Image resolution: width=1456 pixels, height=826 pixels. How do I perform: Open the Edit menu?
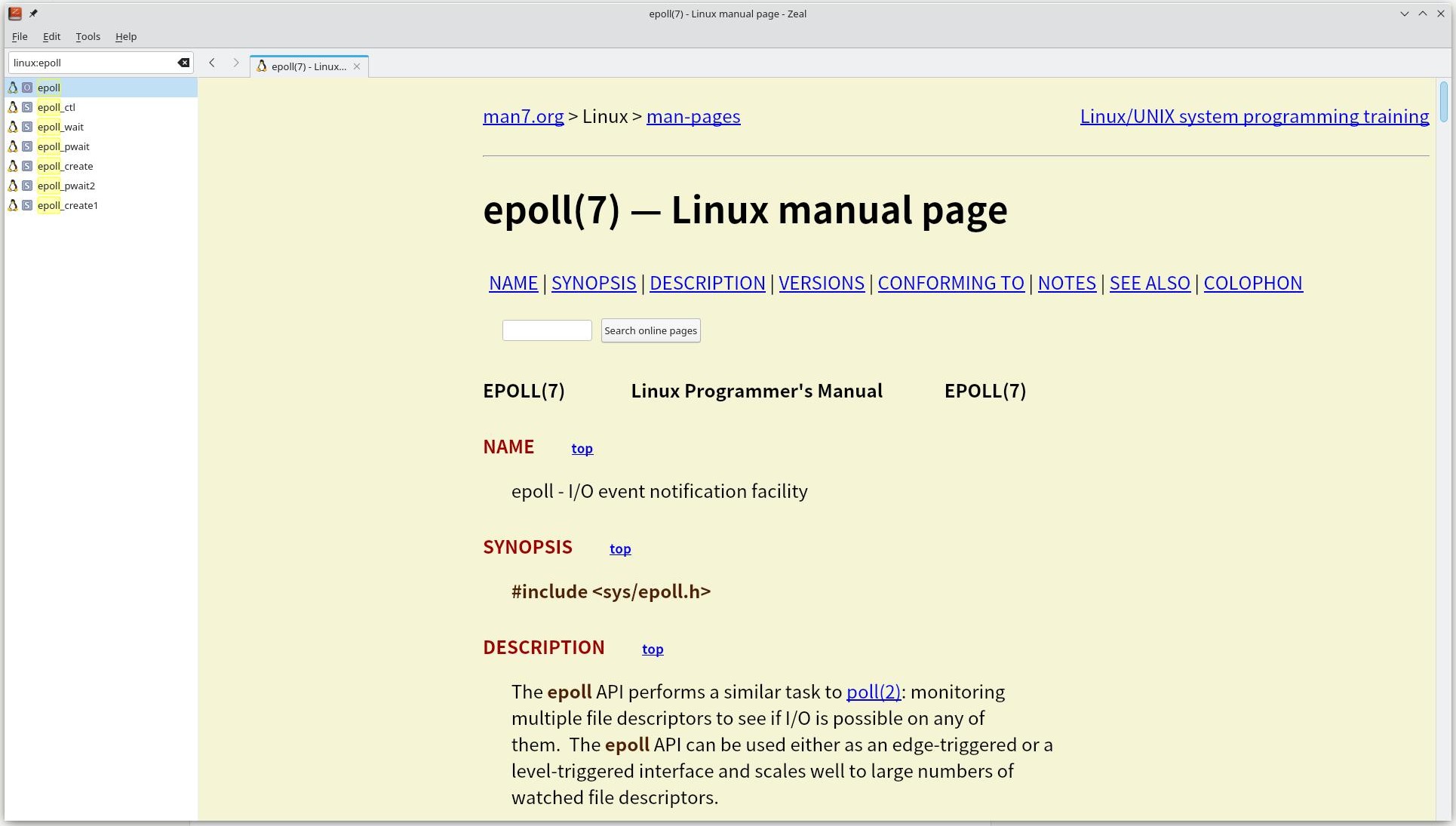pyautogui.click(x=51, y=36)
